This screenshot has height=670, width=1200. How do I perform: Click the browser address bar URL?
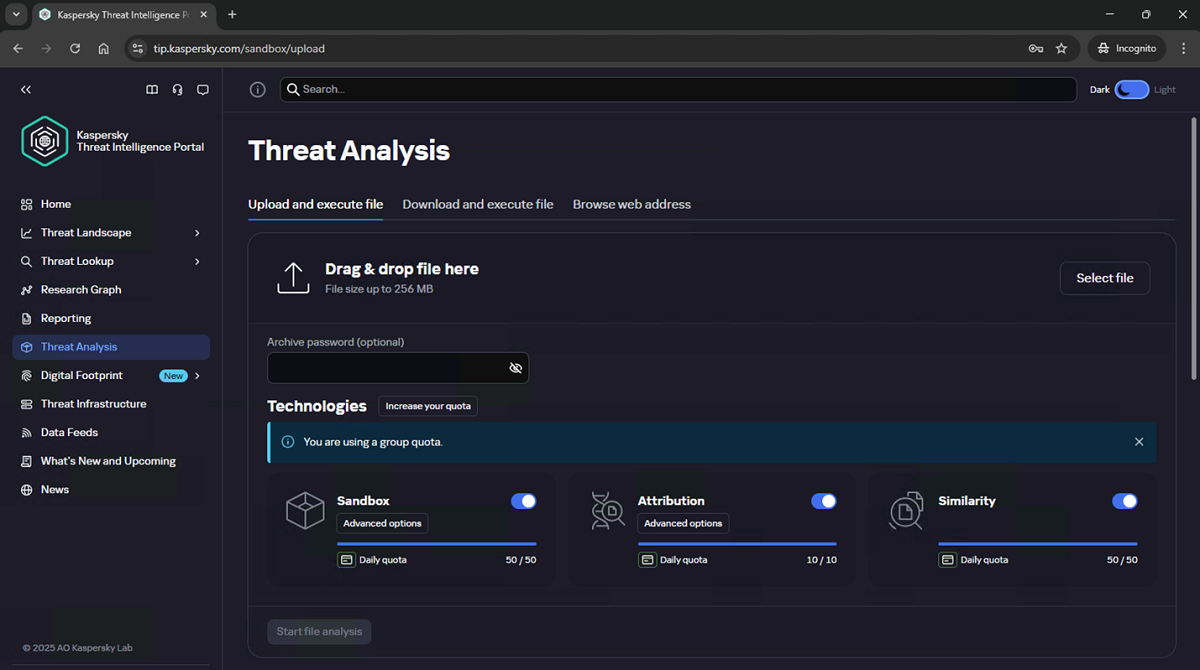(x=239, y=48)
